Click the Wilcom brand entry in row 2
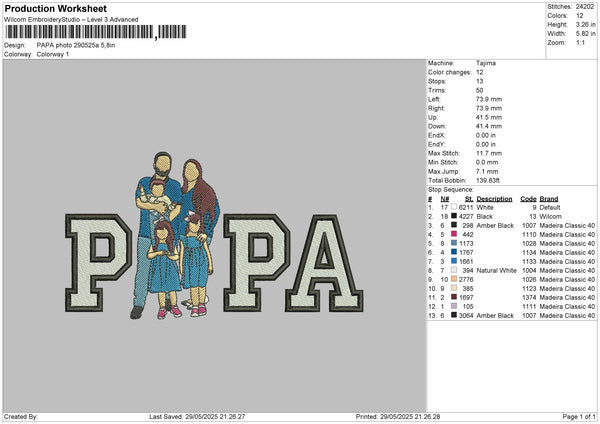This screenshot has height=424, width=600. tap(550, 216)
